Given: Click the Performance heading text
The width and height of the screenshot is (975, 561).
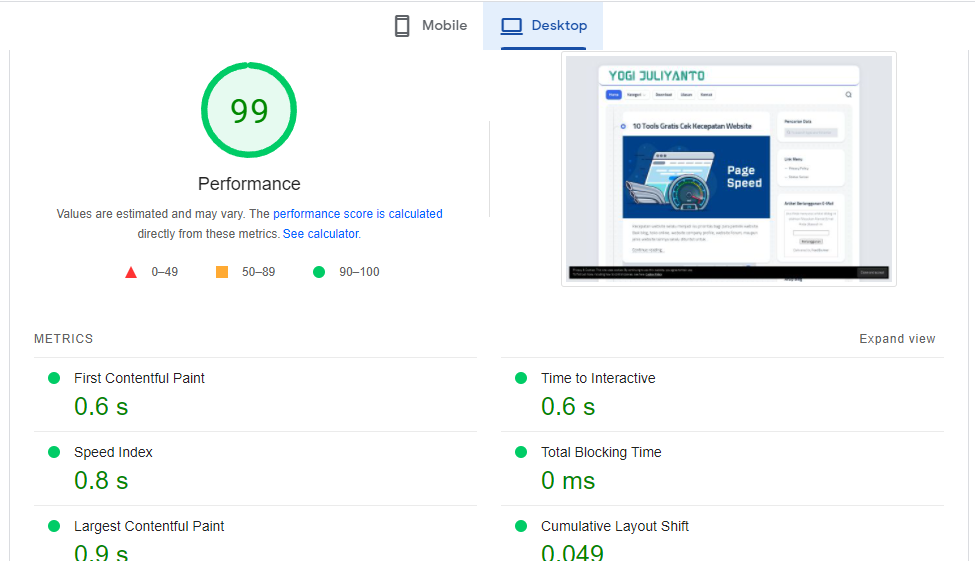Looking at the screenshot, I should click(x=249, y=184).
